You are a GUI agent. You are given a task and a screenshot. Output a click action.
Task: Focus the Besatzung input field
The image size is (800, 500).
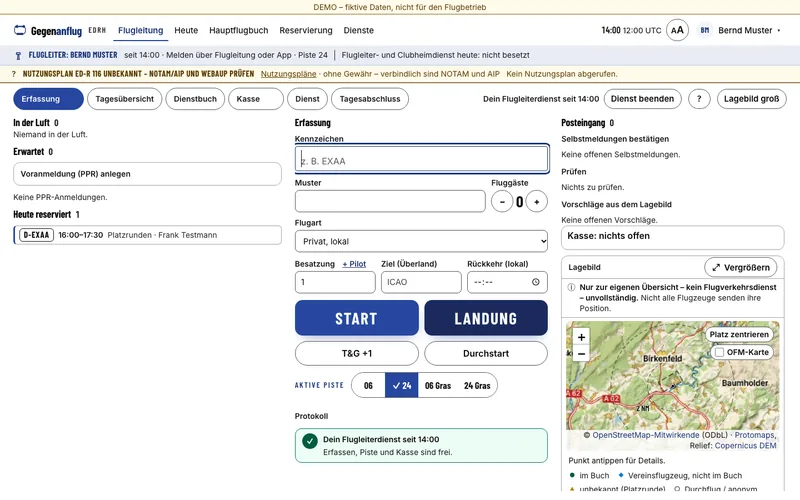(335, 282)
